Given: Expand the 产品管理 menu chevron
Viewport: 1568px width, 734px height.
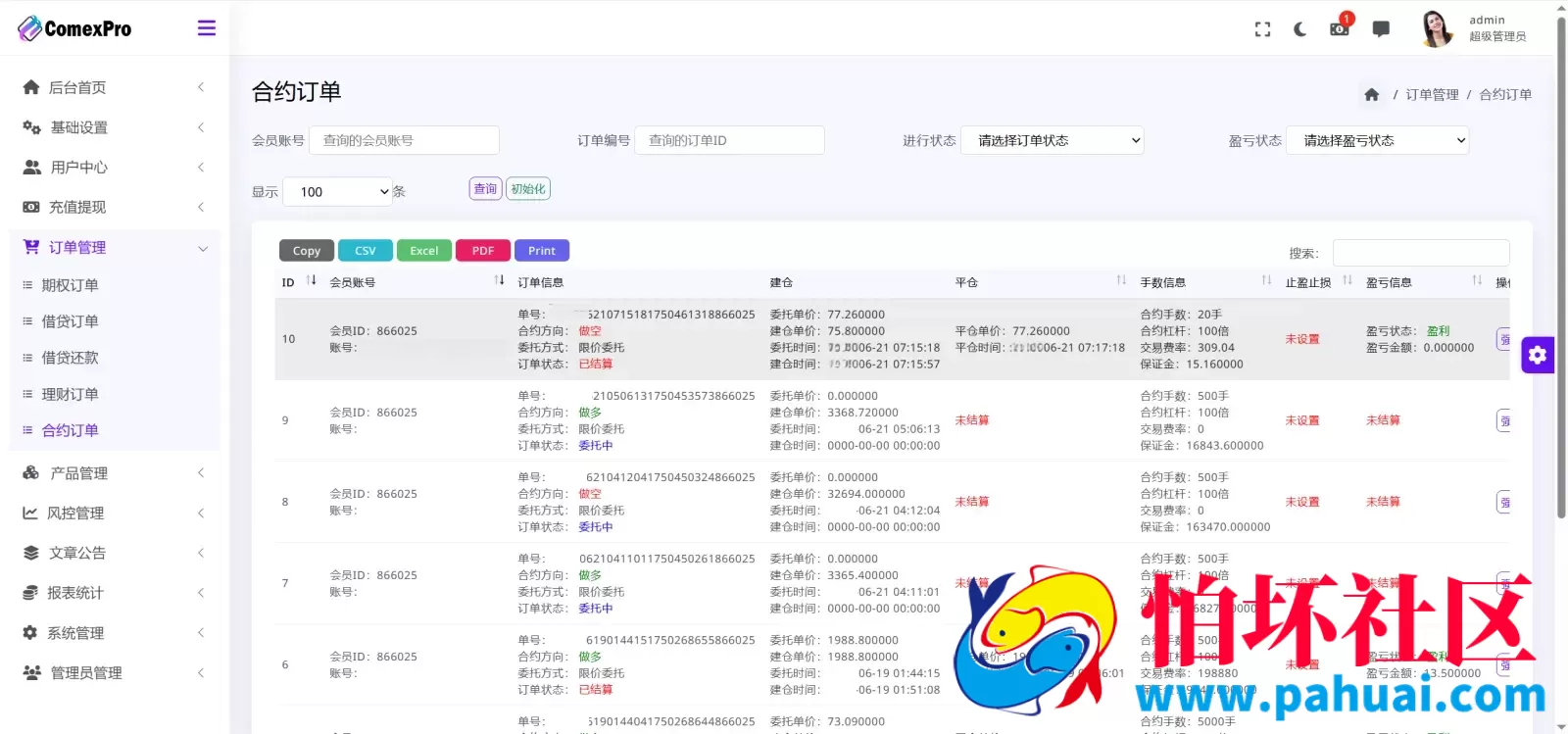Looking at the screenshot, I should pyautogui.click(x=201, y=473).
